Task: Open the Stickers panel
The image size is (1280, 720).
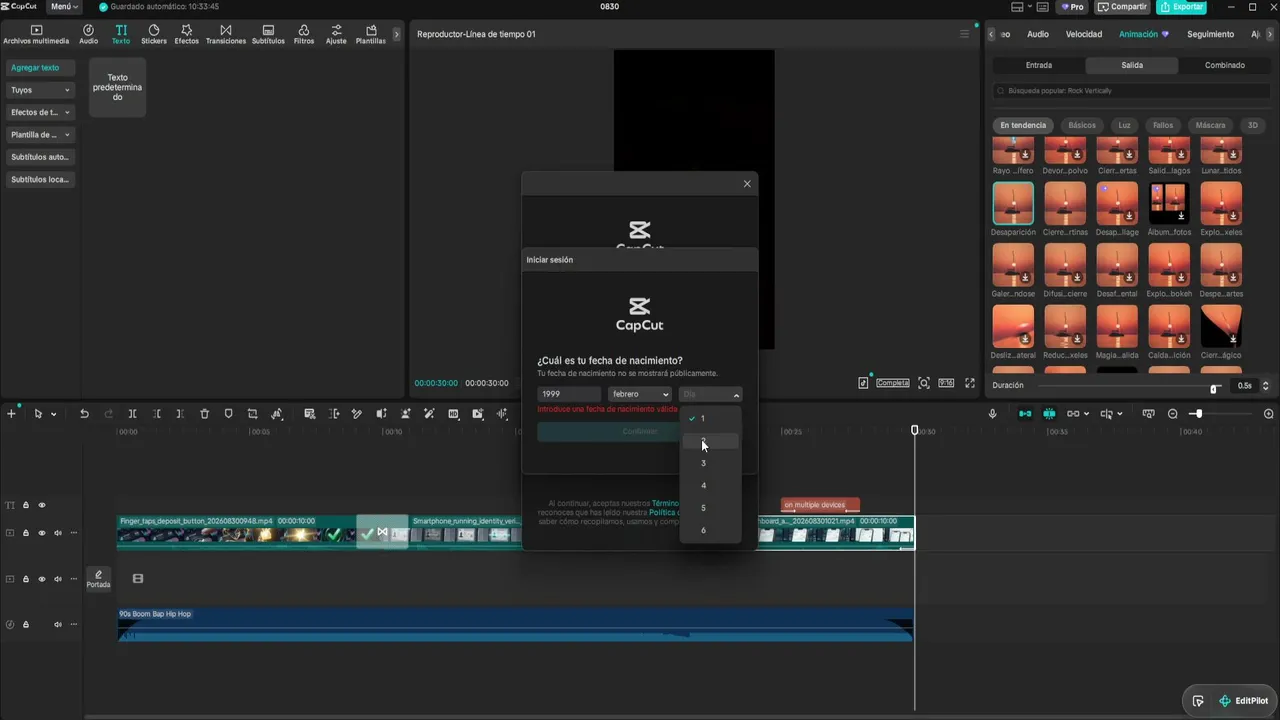Action: pyautogui.click(x=154, y=35)
